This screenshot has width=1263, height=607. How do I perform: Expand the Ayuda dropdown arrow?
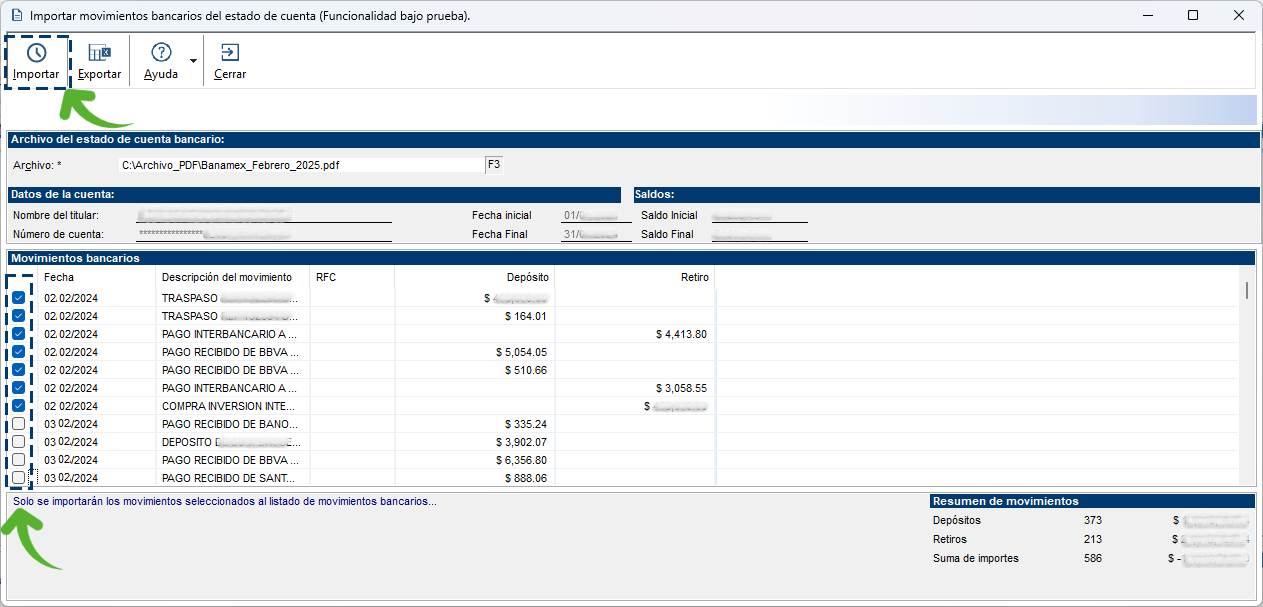point(193,61)
